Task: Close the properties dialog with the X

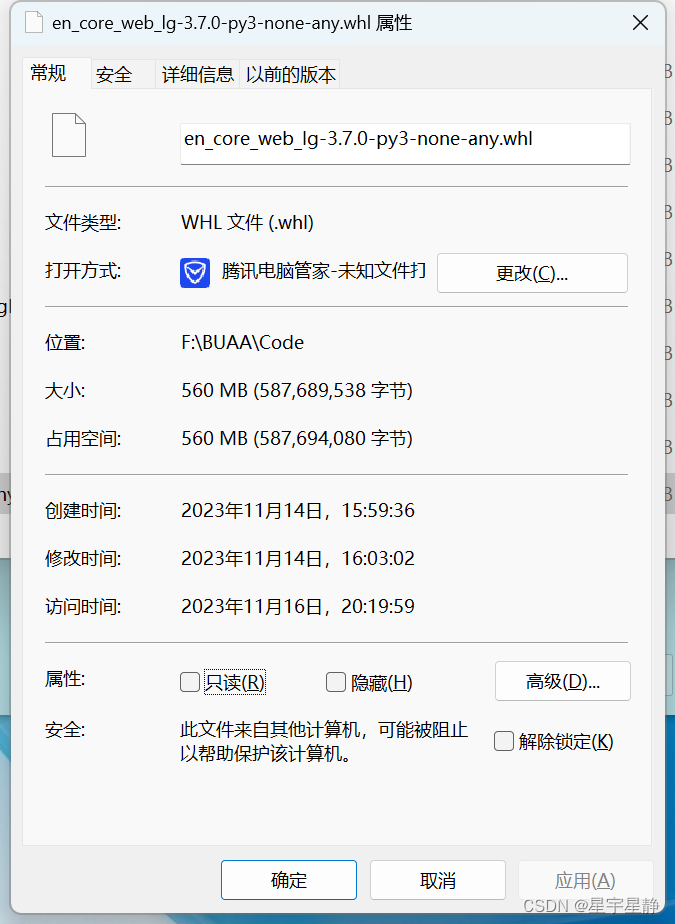Action: pyautogui.click(x=640, y=22)
